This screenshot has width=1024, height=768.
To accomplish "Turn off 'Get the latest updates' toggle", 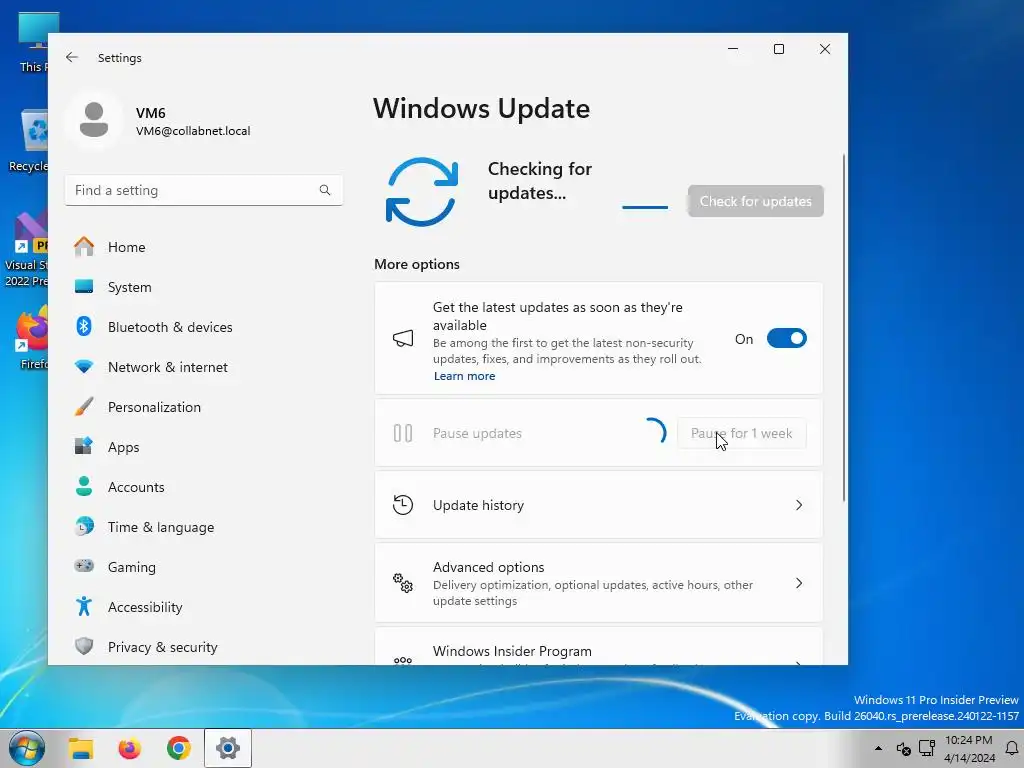I will 786,338.
